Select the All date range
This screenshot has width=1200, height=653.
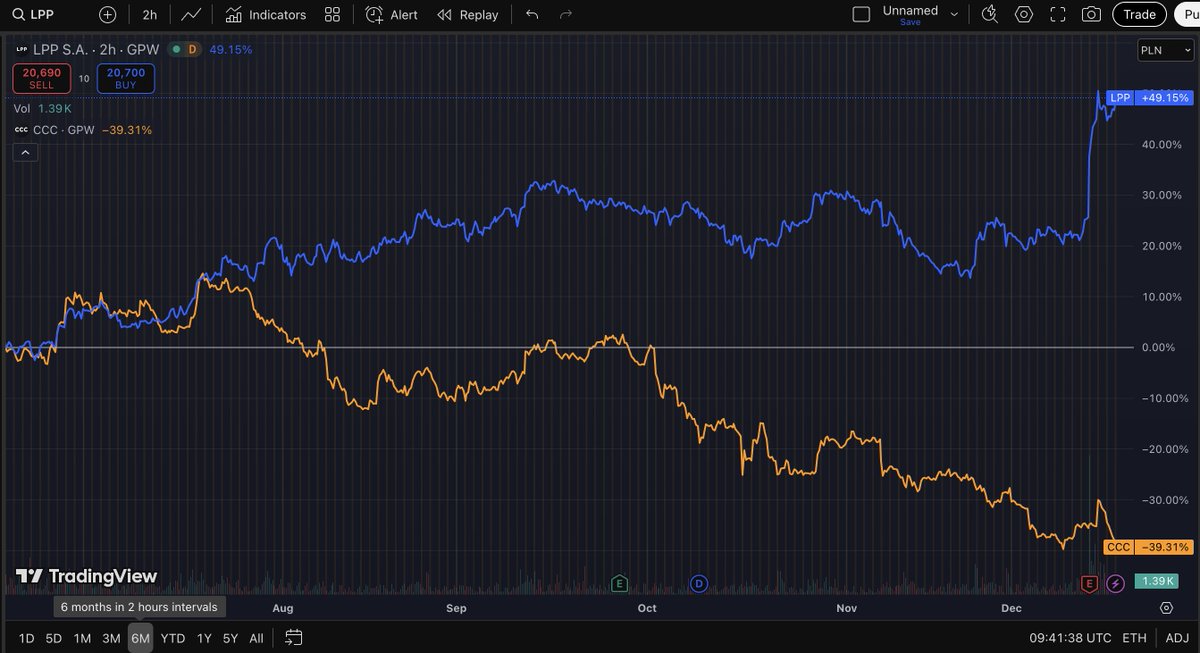tap(256, 637)
